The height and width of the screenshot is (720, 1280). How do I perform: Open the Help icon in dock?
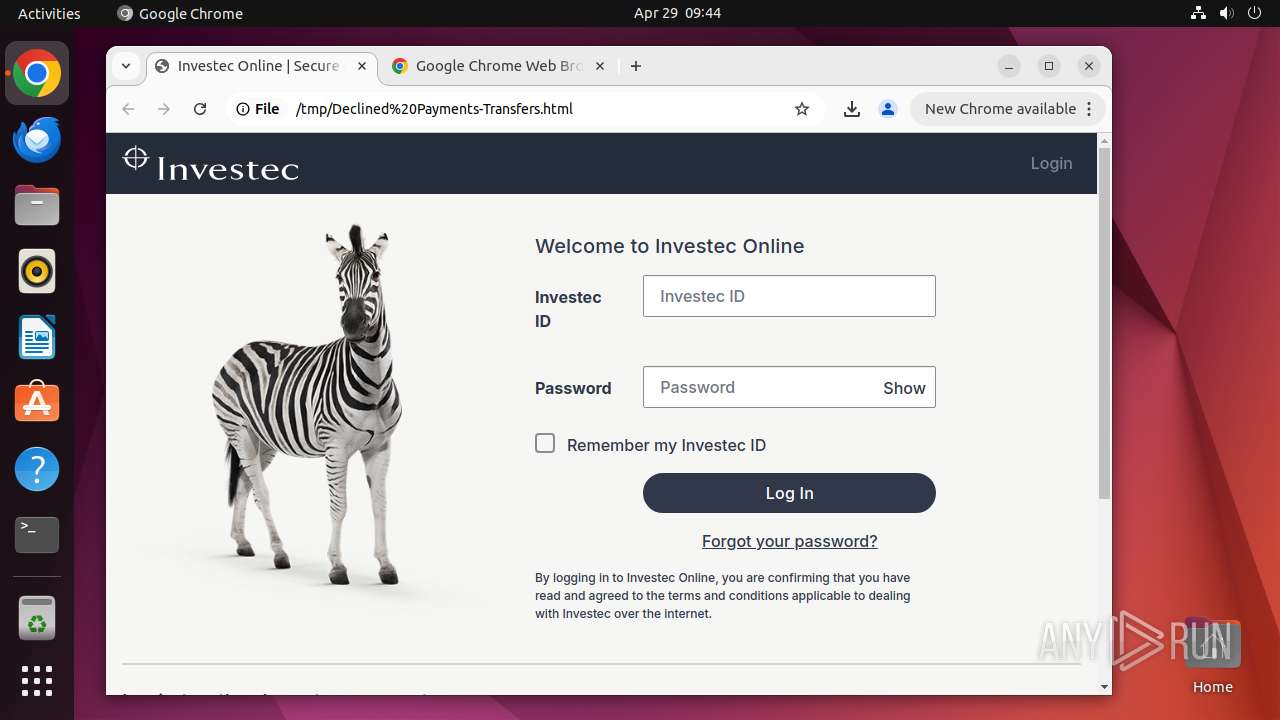[37, 469]
